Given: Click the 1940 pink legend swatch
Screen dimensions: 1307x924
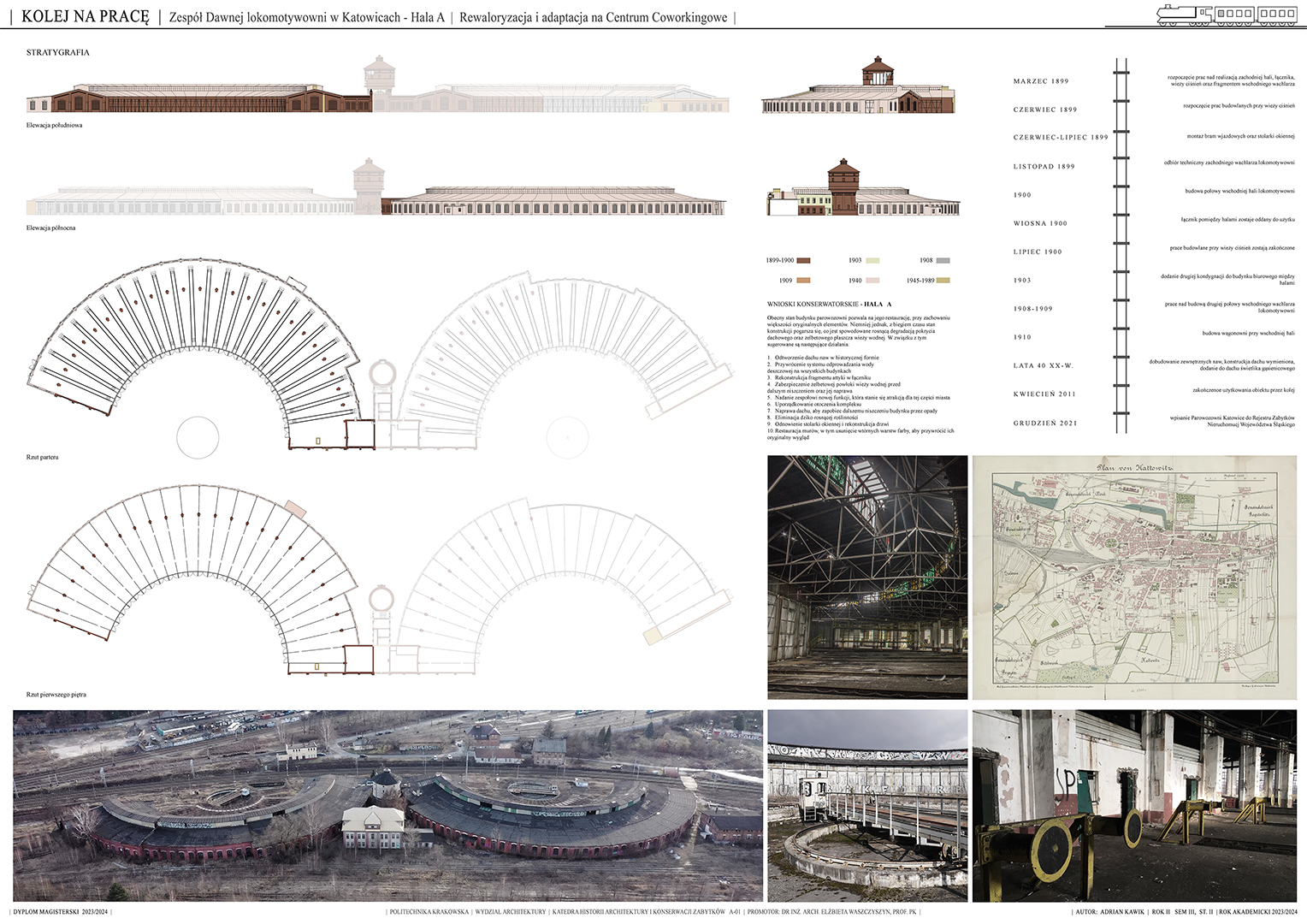Looking at the screenshot, I should [872, 281].
